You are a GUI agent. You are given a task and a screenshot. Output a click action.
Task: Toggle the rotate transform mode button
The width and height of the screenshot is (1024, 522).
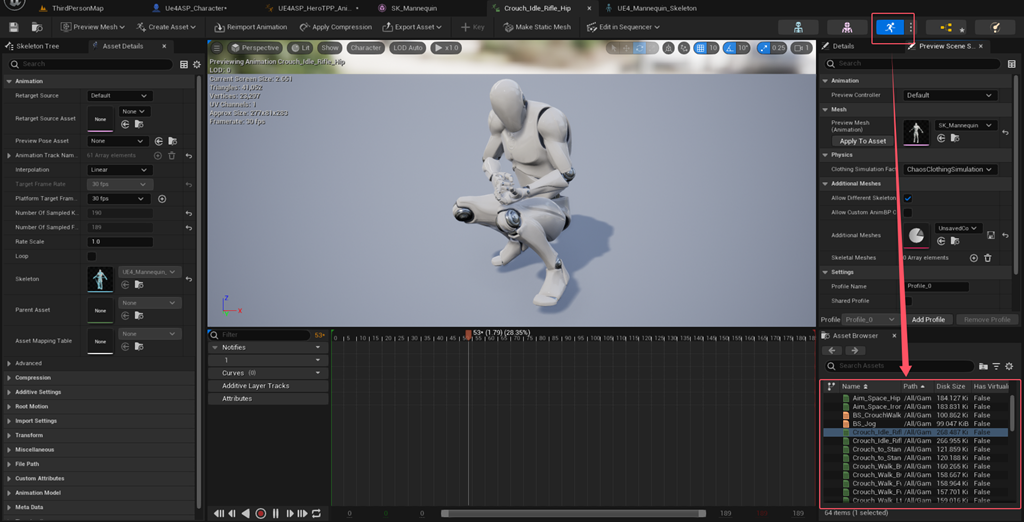pos(640,48)
